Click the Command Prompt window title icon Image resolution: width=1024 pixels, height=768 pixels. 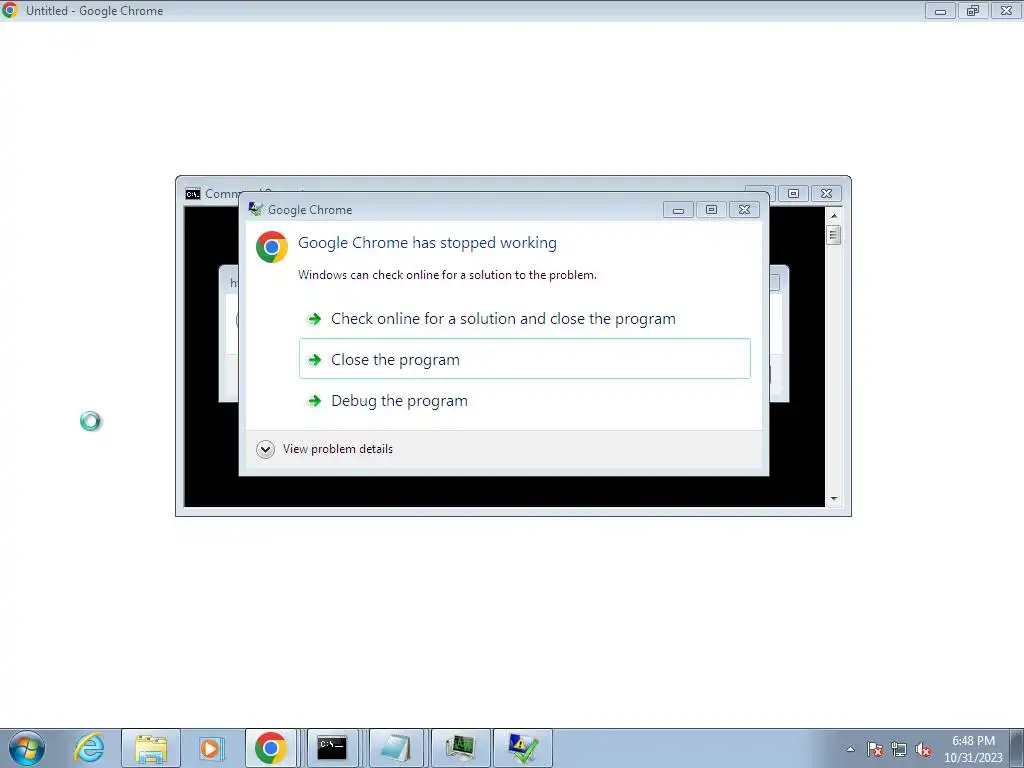pyautogui.click(x=193, y=194)
